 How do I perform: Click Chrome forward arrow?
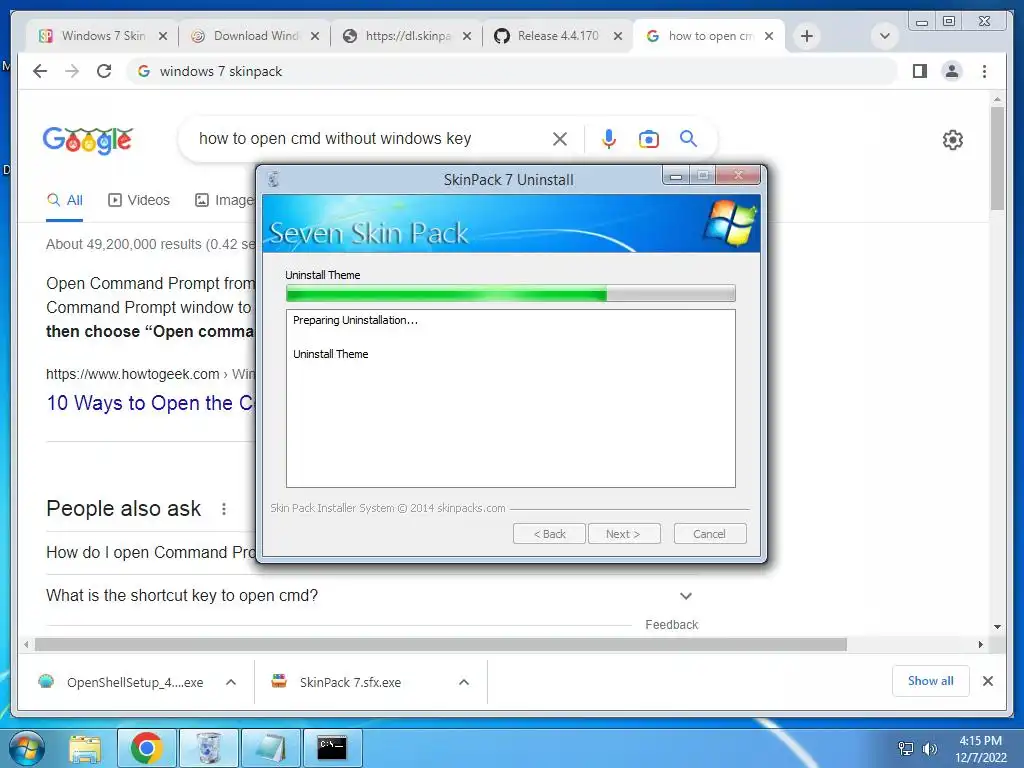click(x=72, y=71)
